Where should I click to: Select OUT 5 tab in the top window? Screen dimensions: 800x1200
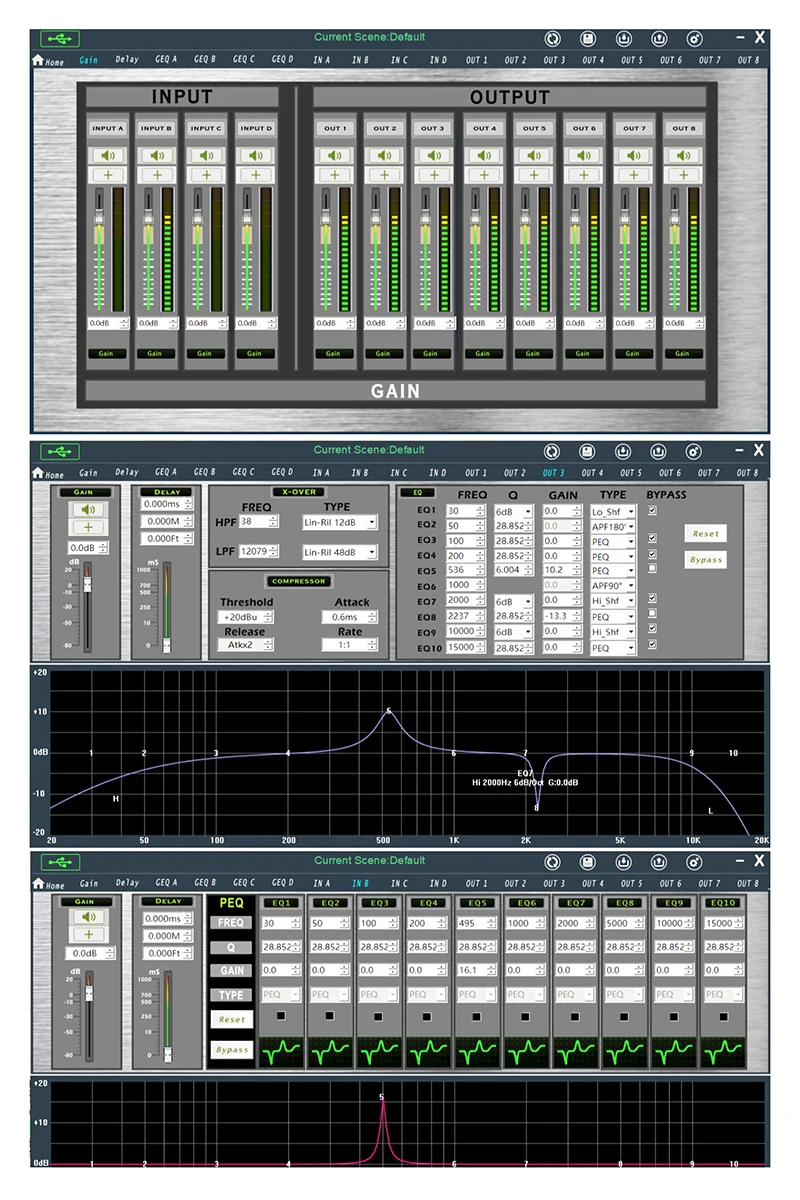point(631,60)
